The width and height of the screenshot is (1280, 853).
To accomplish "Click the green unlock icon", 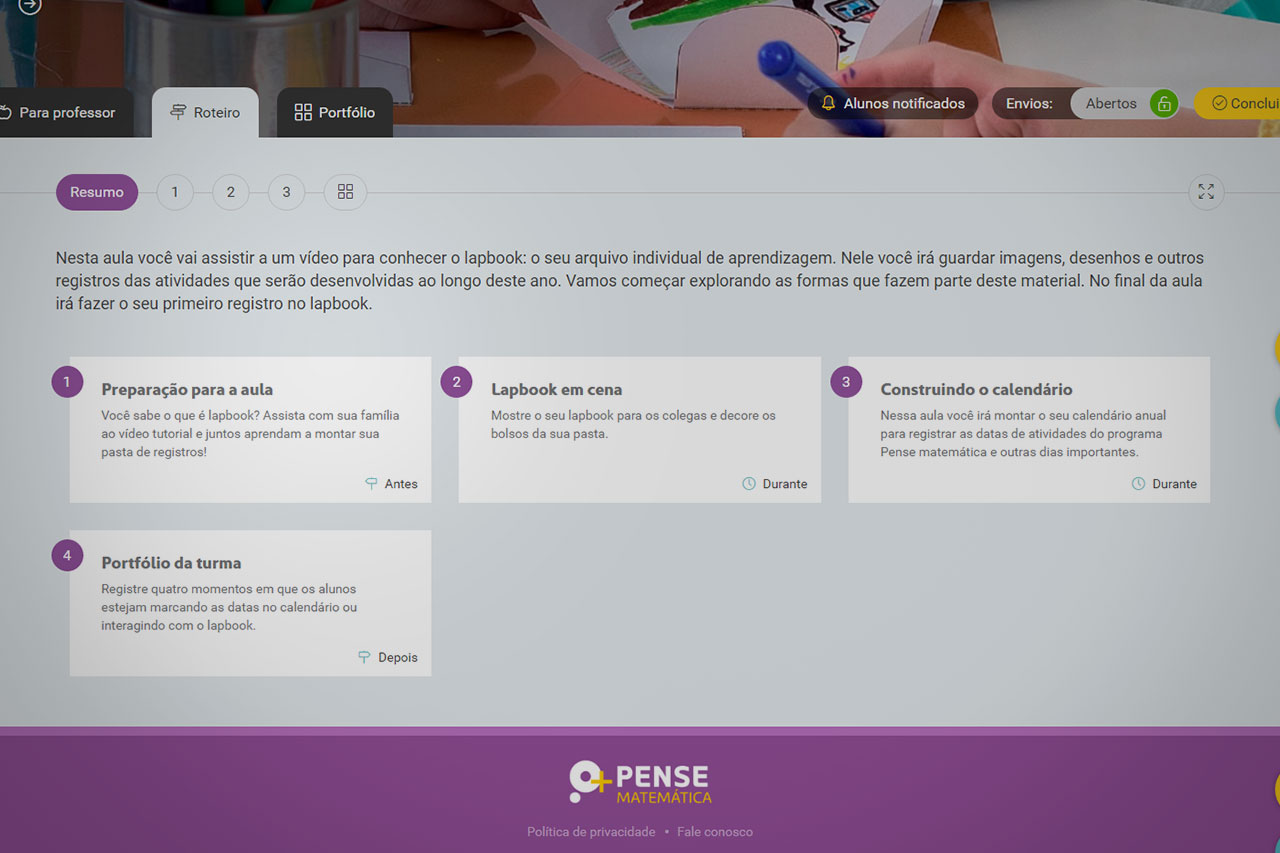I will [x=1163, y=103].
